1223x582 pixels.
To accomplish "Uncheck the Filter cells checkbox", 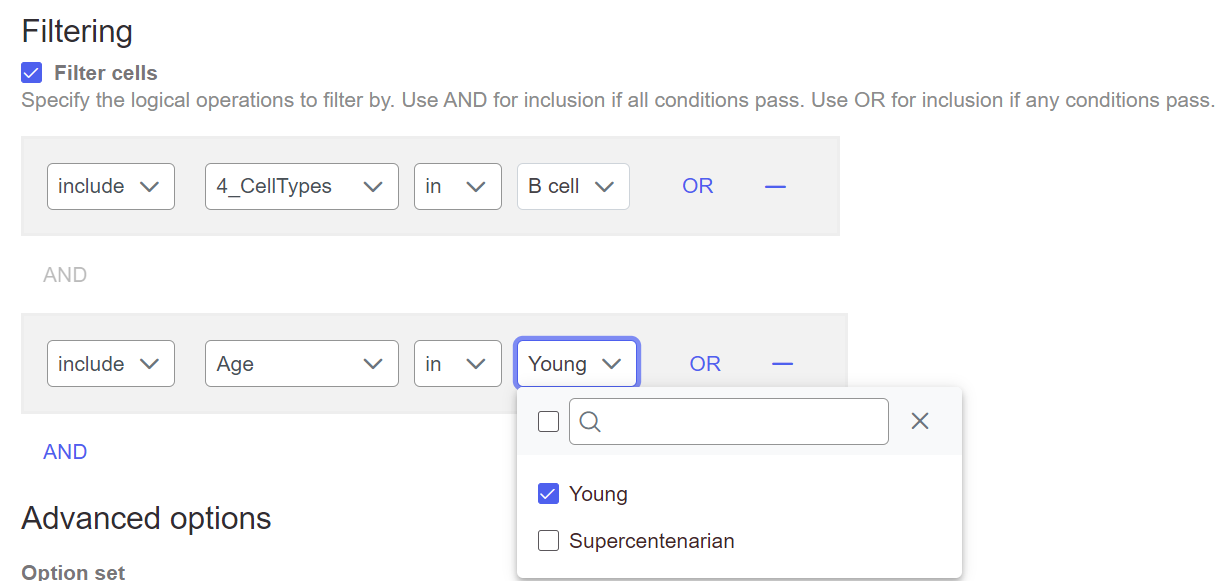I will coord(32,73).
